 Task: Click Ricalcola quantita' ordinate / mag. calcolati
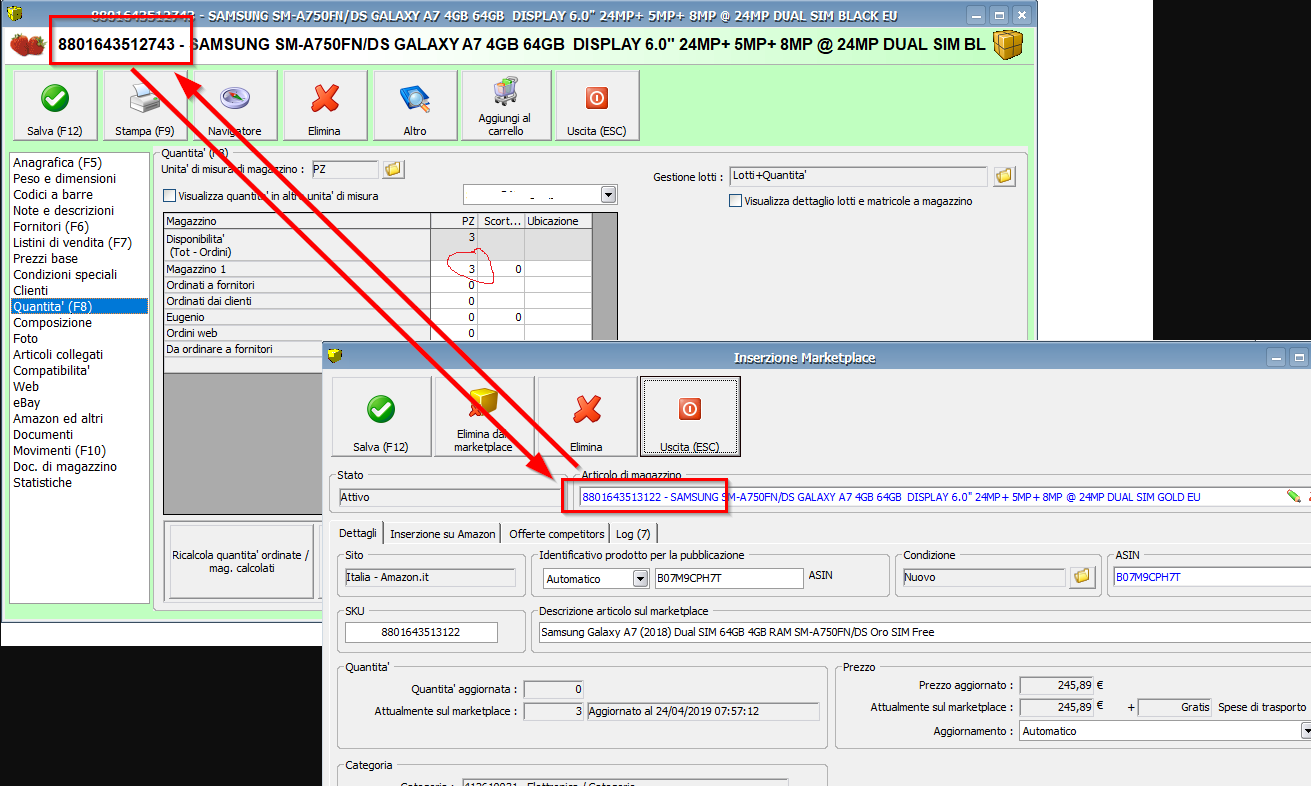click(x=241, y=561)
